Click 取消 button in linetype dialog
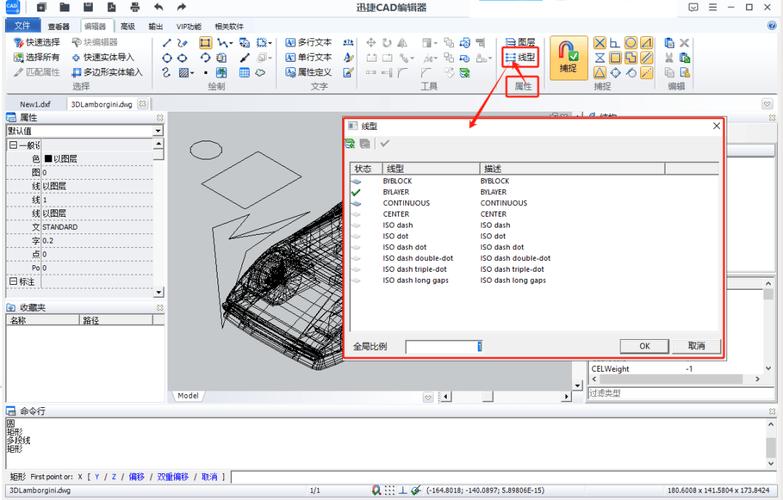The image size is (783, 500). click(x=696, y=346)
